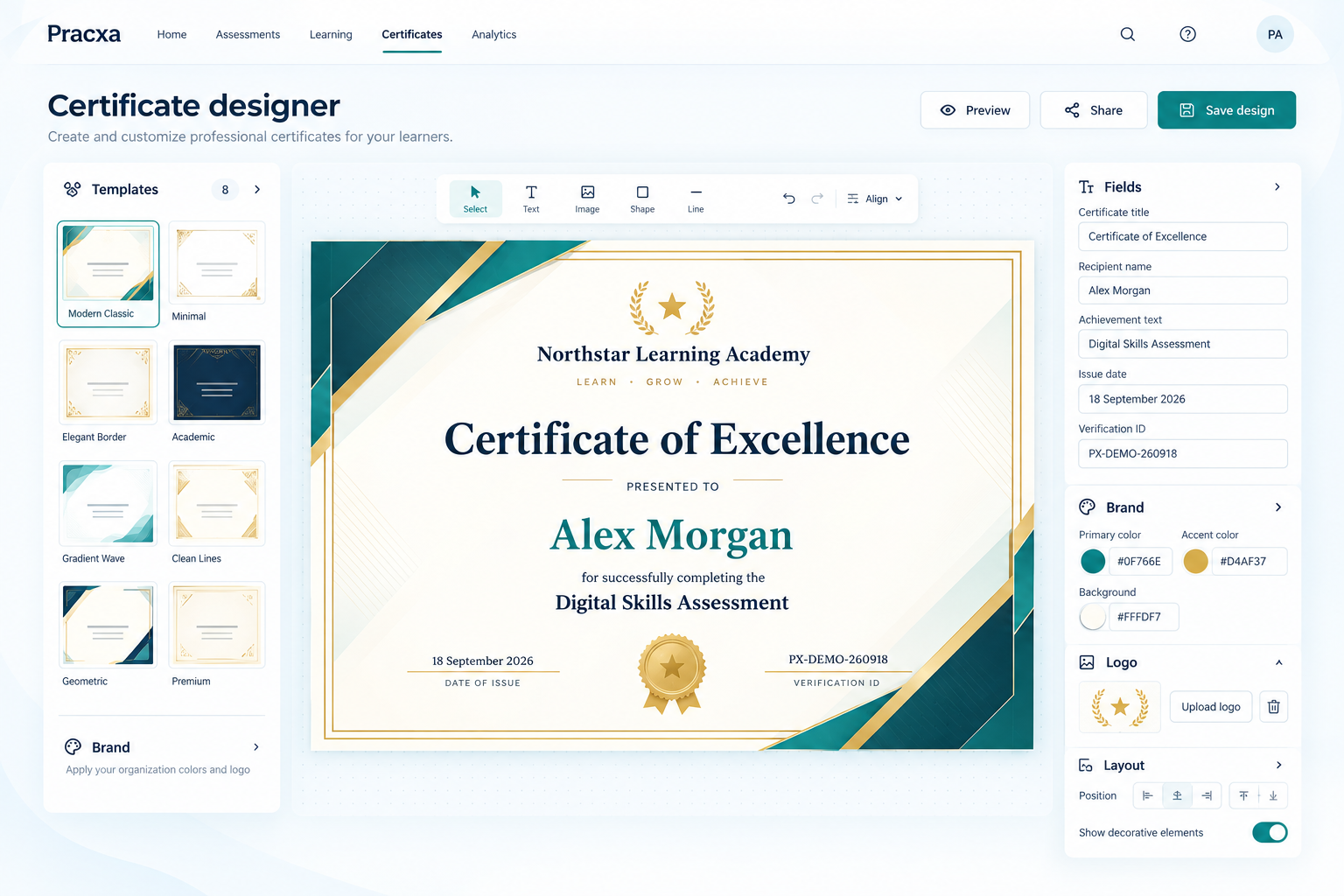This screenshot has width=1344, height=896.
Task: Click the uploaded logo thumbnail
Action: [x=1120, y=707]
